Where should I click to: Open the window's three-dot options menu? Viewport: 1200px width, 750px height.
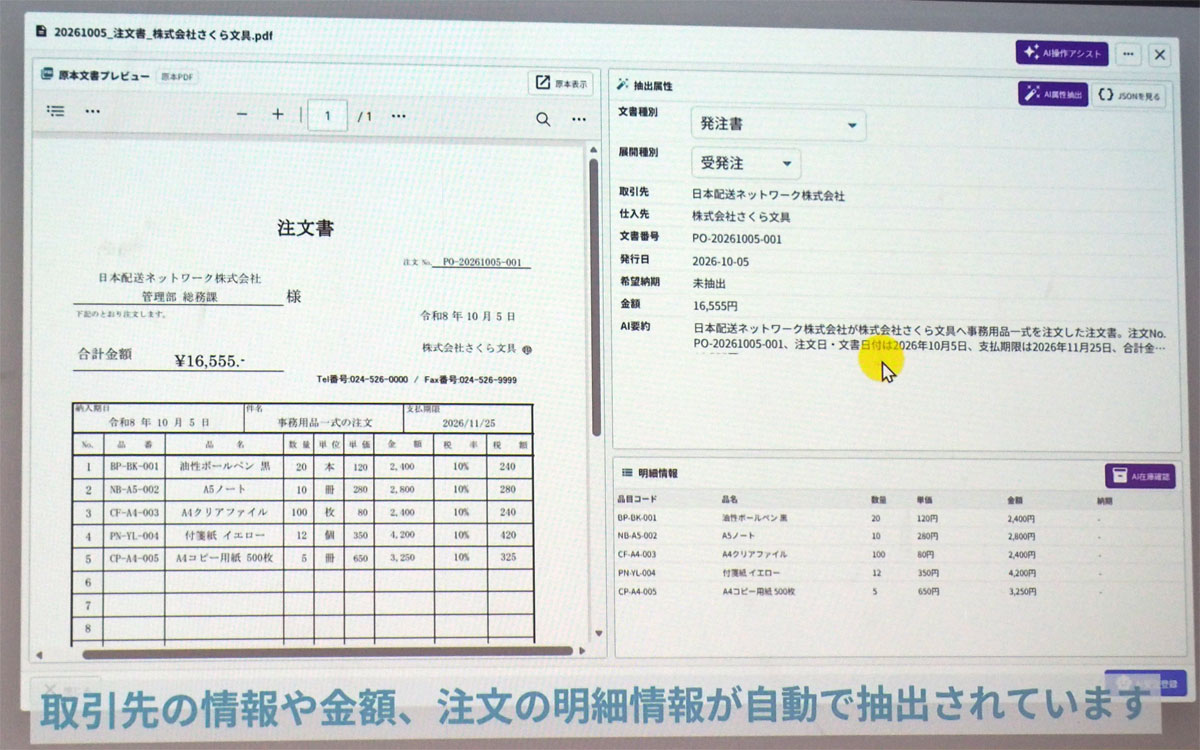click(1128, 54)
